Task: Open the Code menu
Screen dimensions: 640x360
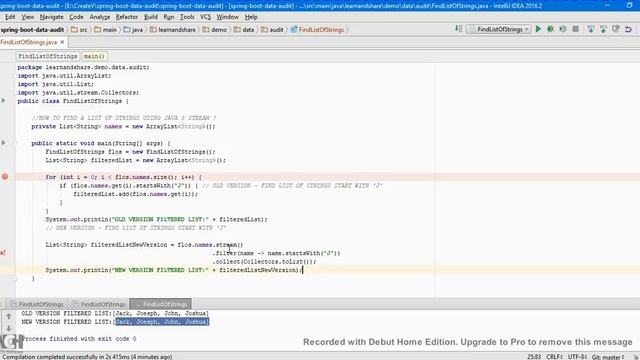Action: click(x=76, y=17)
